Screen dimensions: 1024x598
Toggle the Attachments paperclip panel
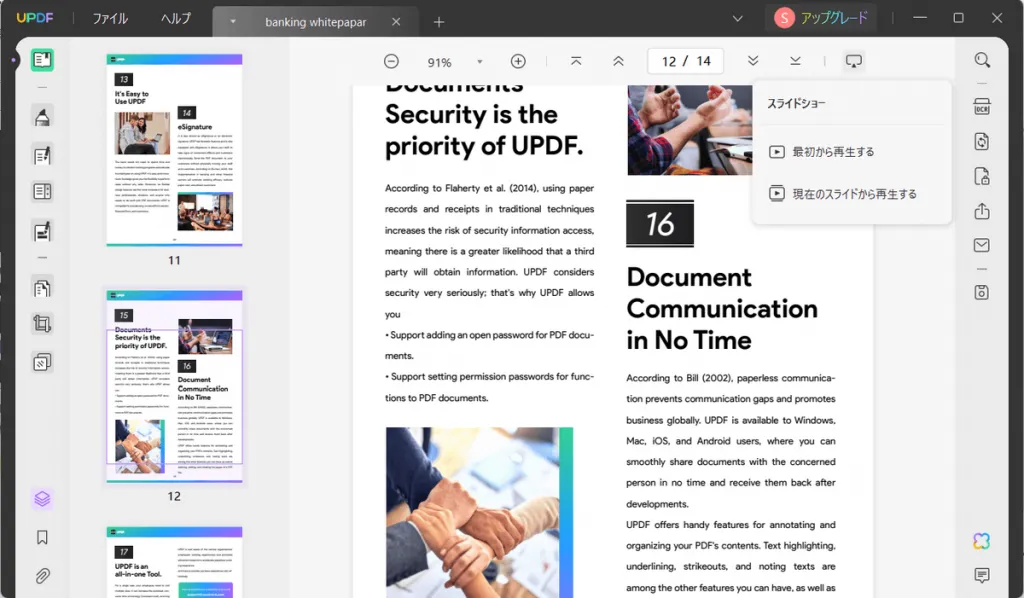pyautogui.click(x=42, y=576)
